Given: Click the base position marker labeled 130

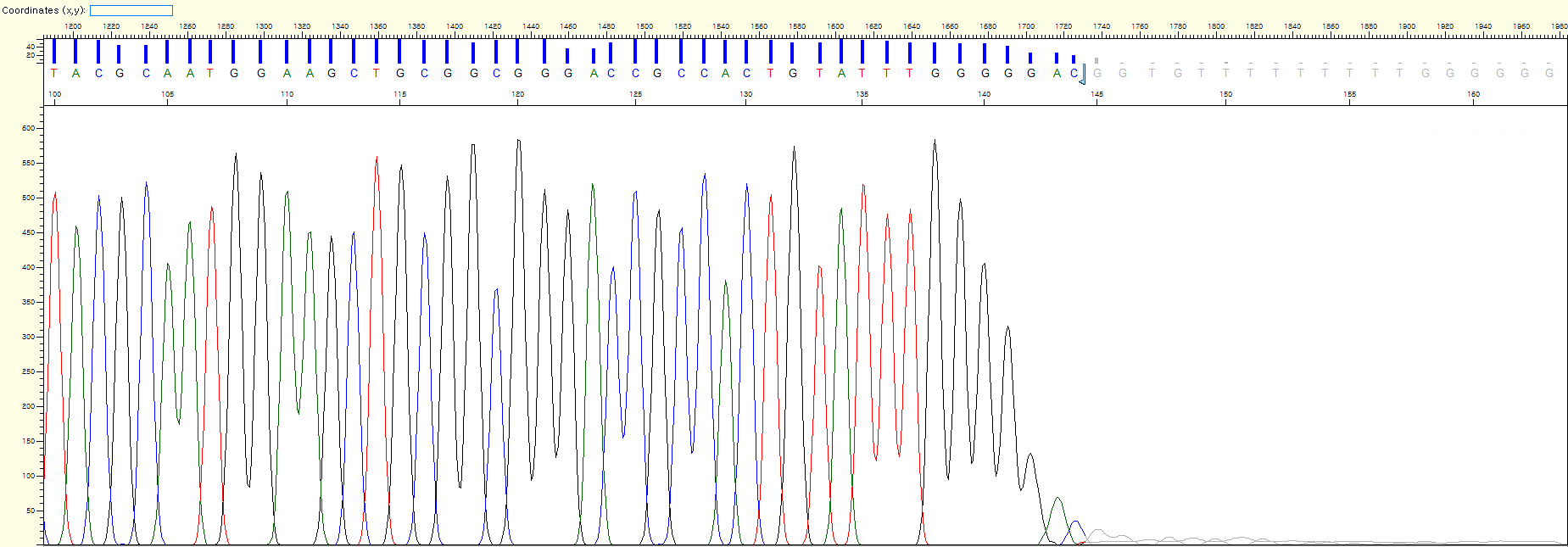Looking at the screenshot, I should (x=745, y=94).
